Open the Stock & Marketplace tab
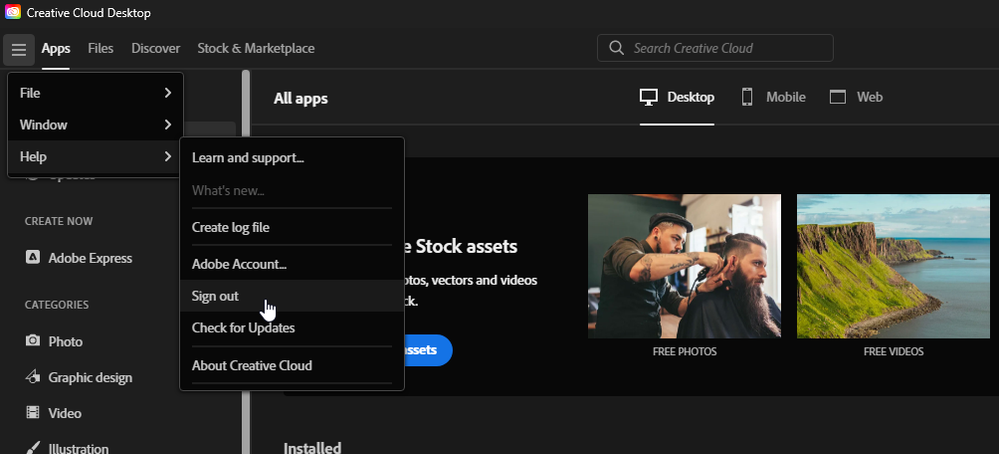999x454 pixels. click(x=256, y=48)
